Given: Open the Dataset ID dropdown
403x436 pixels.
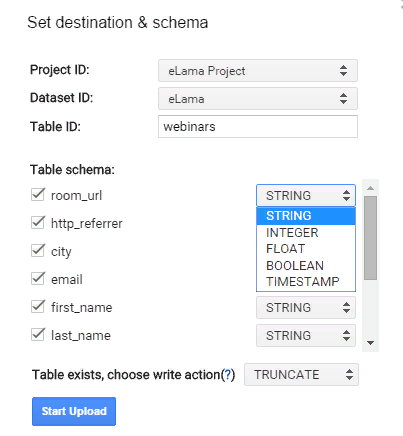Looking at the screenshot, I should pos(258,99).
